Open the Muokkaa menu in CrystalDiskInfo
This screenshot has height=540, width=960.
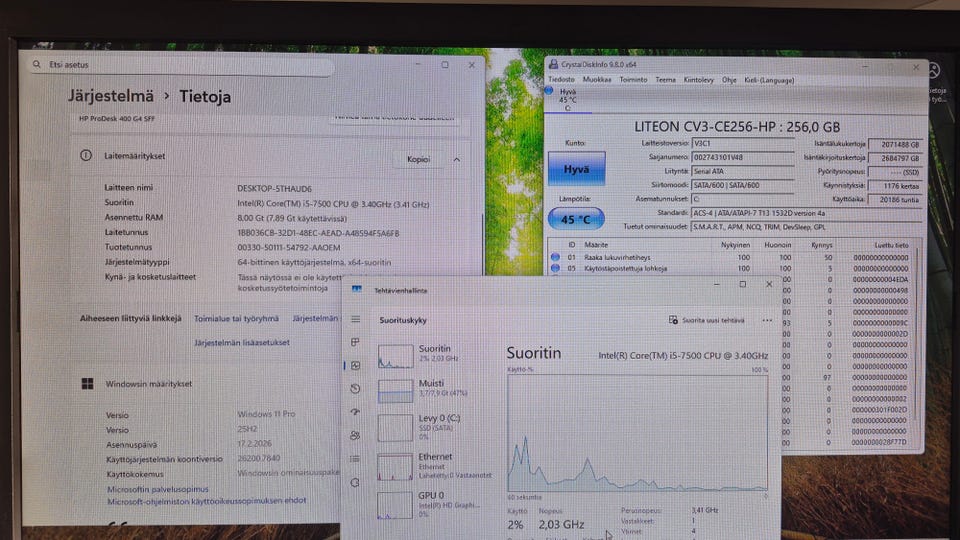click(597, 80)
